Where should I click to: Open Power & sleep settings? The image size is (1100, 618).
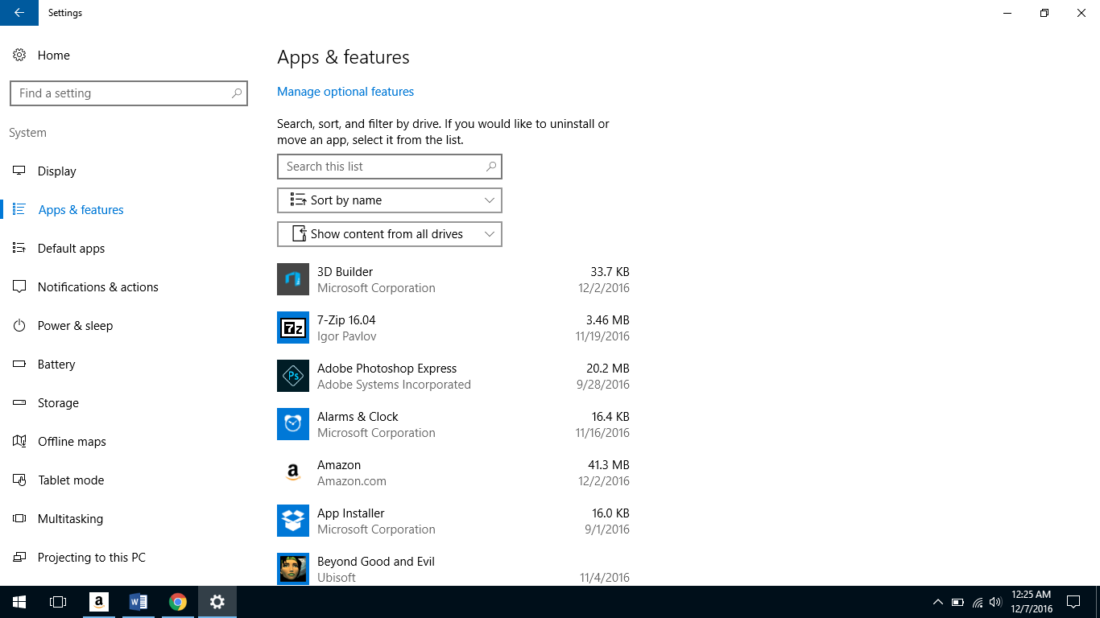tap(75, 326)
